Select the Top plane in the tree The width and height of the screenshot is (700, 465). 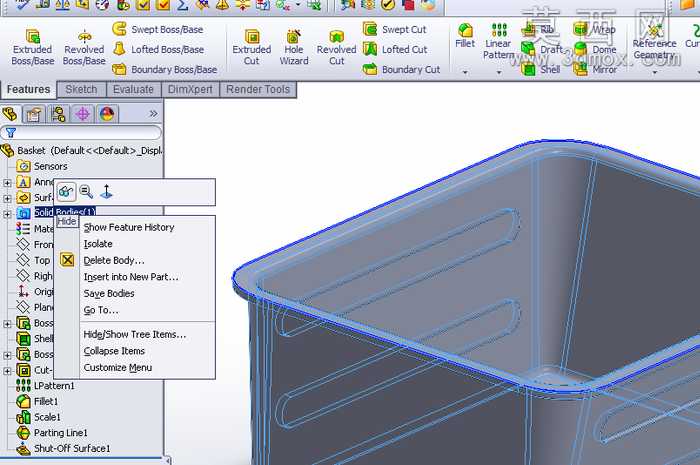click(x=33, y=260)
